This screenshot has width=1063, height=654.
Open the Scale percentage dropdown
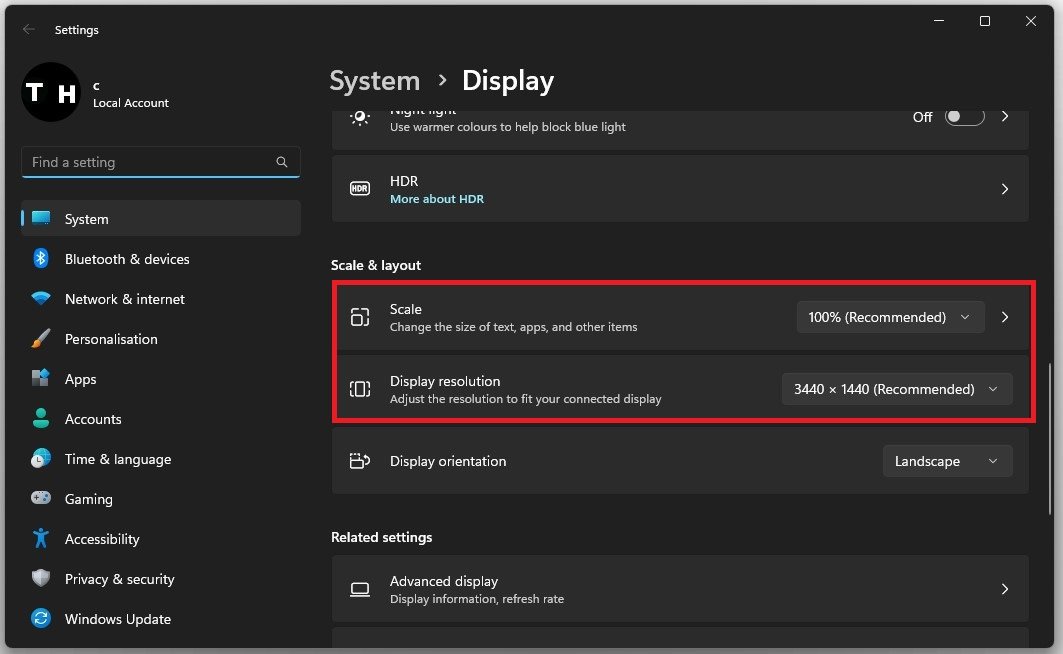[x=890, y=317]
